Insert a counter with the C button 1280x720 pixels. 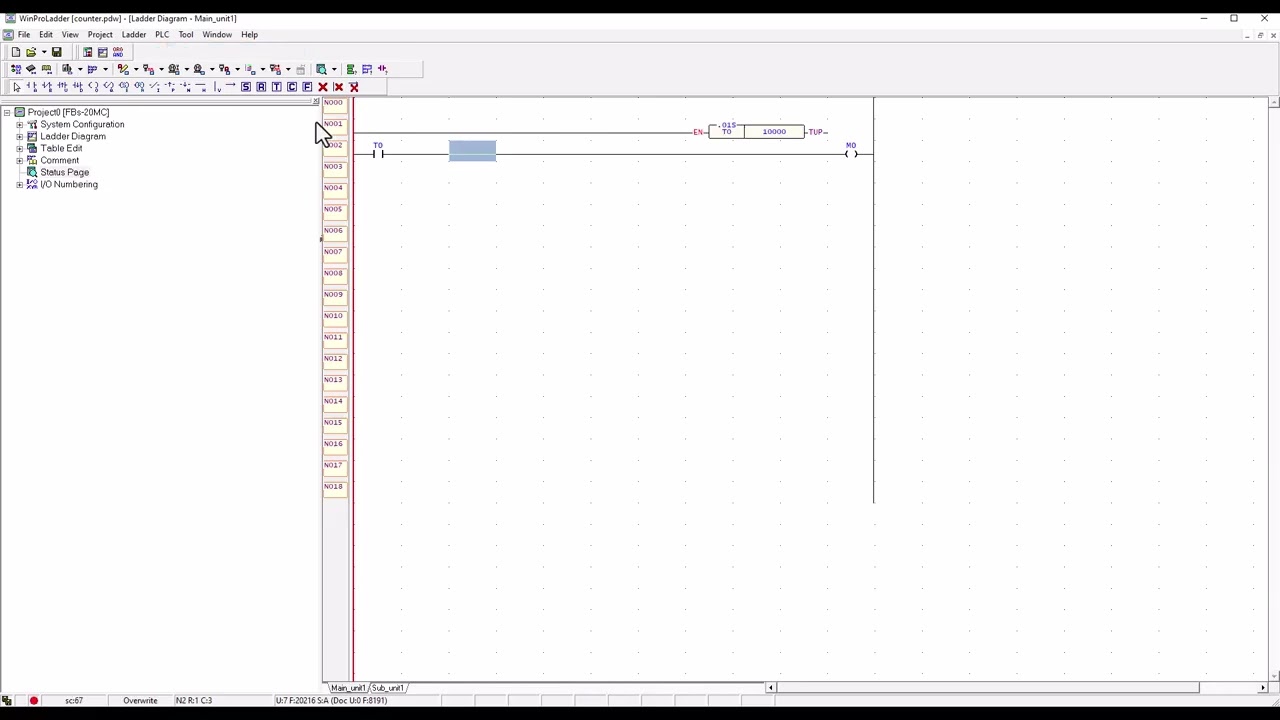tap(292, 87)
